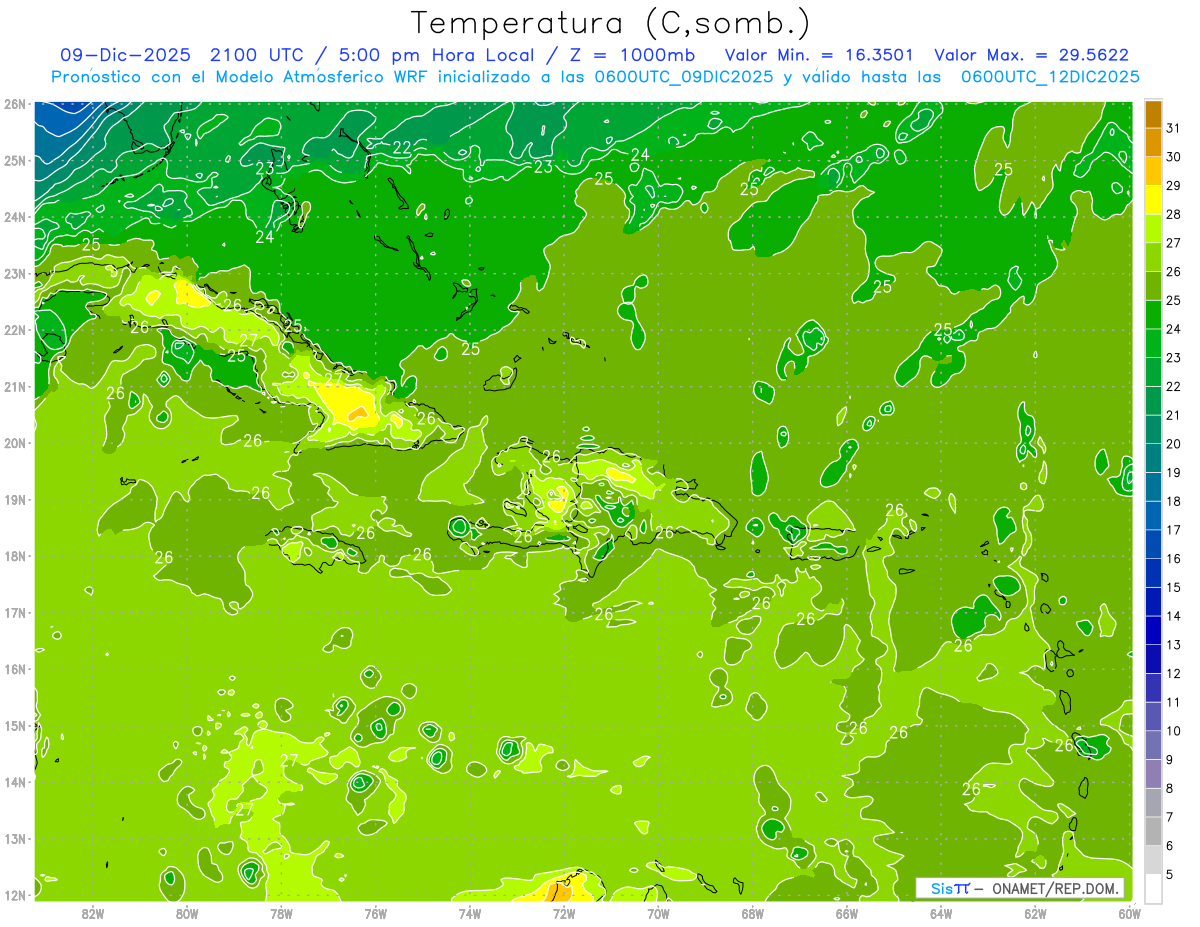
Task: Click the "Temperatura (C,somb.)" chart title
Action: coord(610,23)
